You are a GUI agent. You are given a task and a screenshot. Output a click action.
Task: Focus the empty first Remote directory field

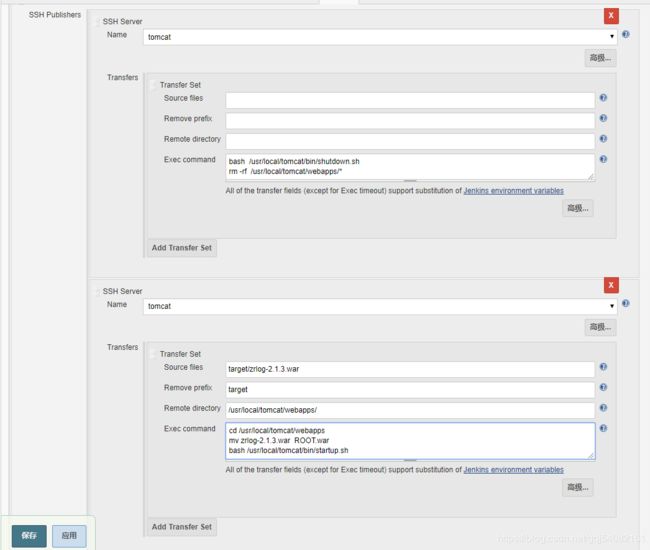coord(410,141)
